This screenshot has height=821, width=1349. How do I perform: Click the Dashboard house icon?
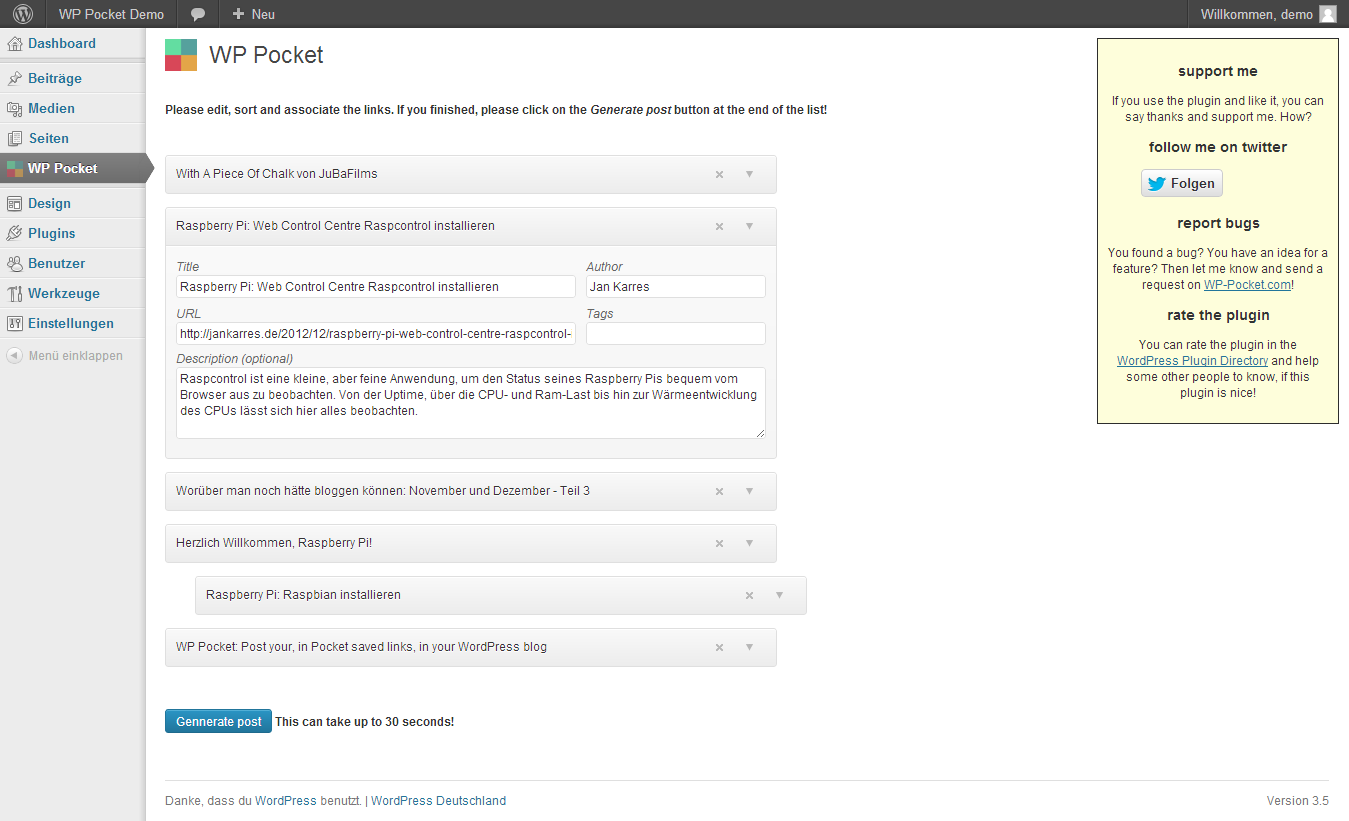point(15,44)
